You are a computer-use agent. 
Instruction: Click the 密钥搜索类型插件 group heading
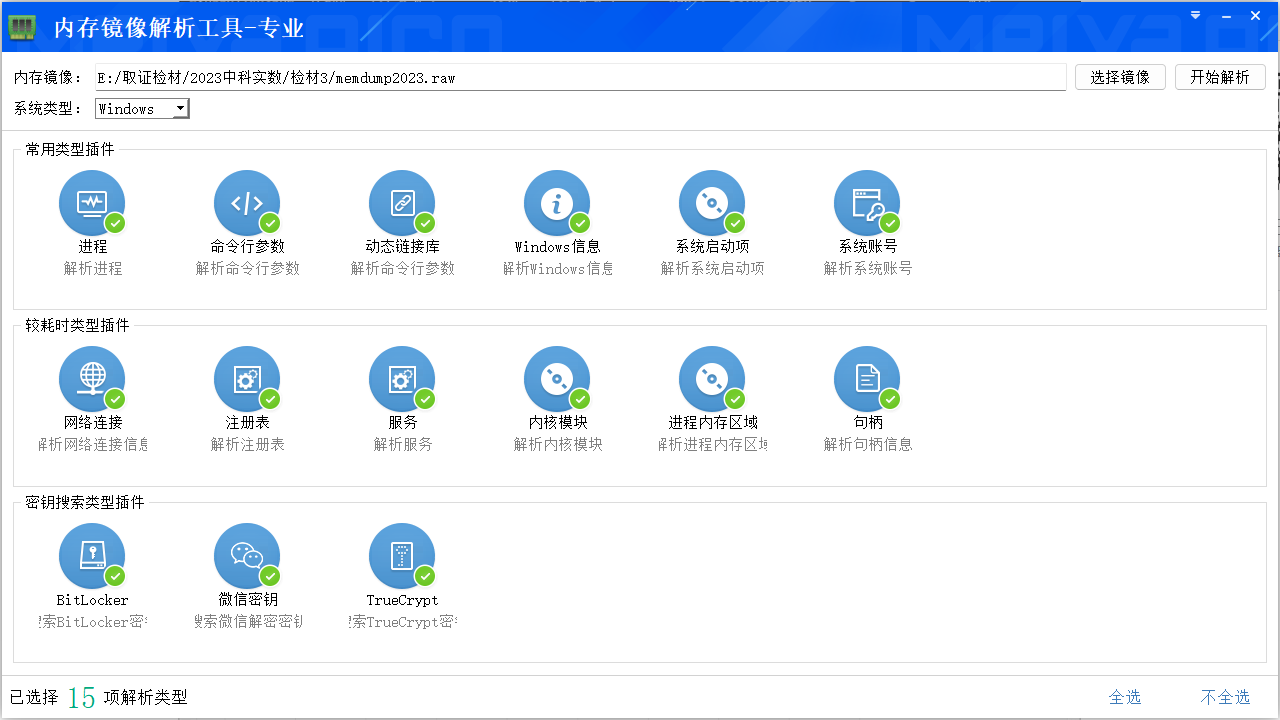[x=85, y=502]
